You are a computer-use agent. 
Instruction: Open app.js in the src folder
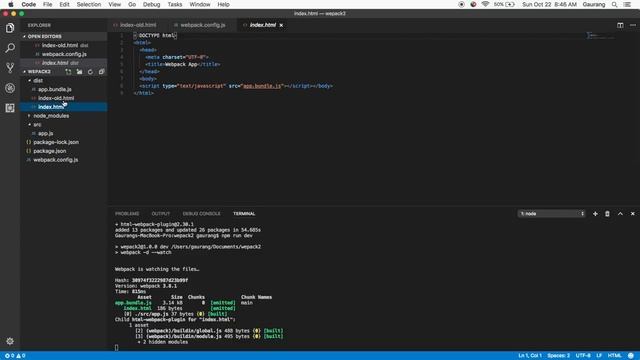pos(45,133)
